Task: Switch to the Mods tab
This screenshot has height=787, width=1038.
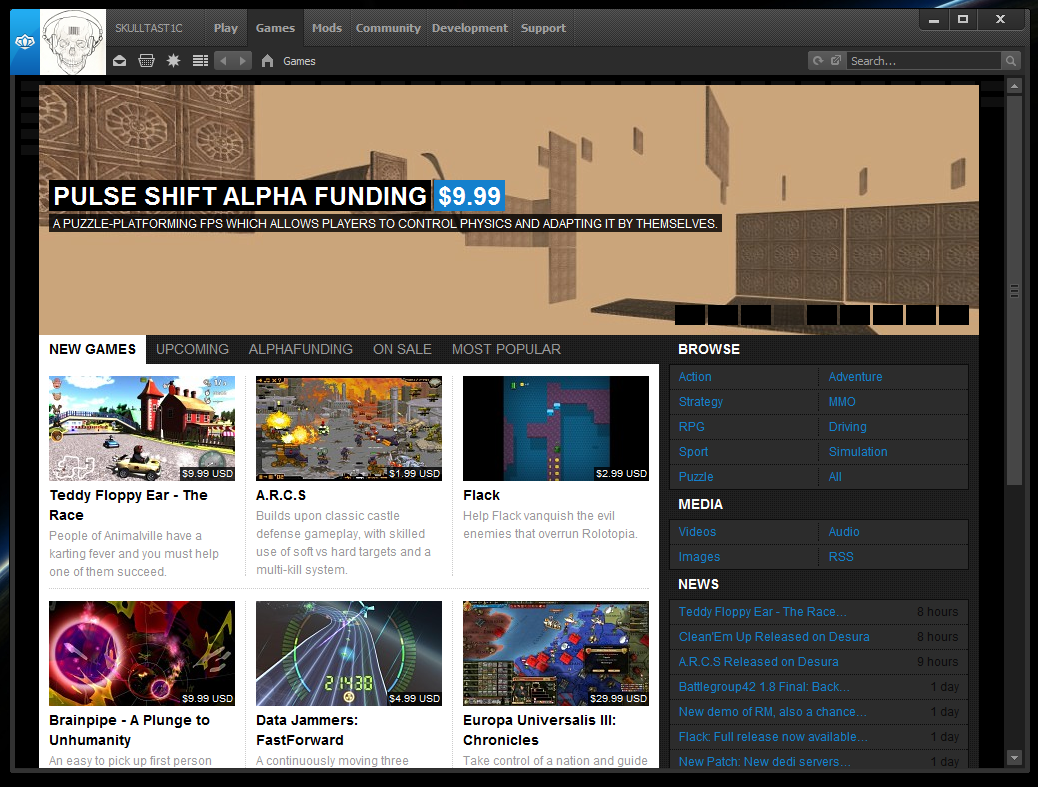Action: click(327, 28)
